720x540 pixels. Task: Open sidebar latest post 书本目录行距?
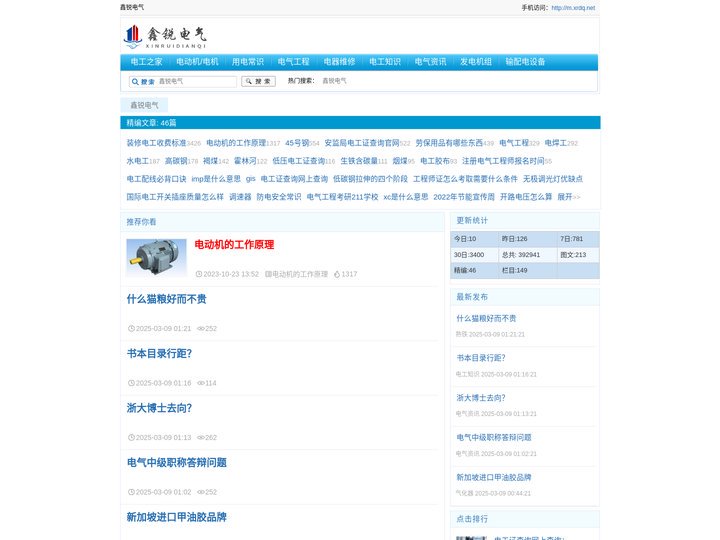pyautogui.click(x=481, y=358)
